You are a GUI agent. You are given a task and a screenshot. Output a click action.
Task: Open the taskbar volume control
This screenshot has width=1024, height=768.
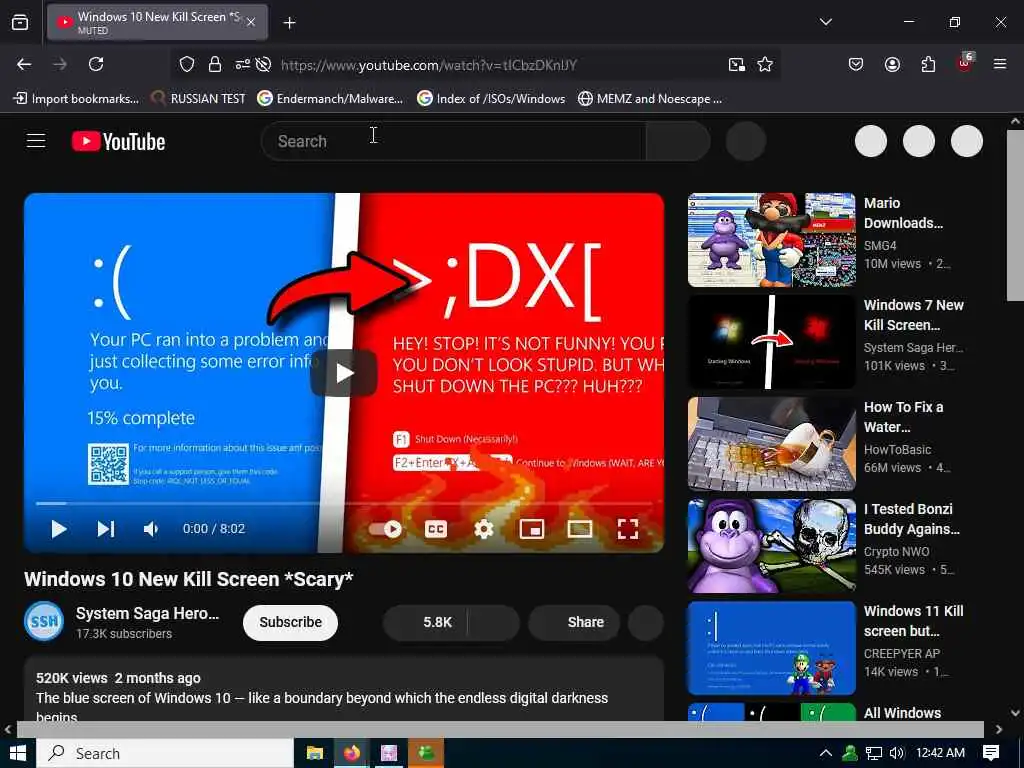pyautogui.click(x=897, y=753)
